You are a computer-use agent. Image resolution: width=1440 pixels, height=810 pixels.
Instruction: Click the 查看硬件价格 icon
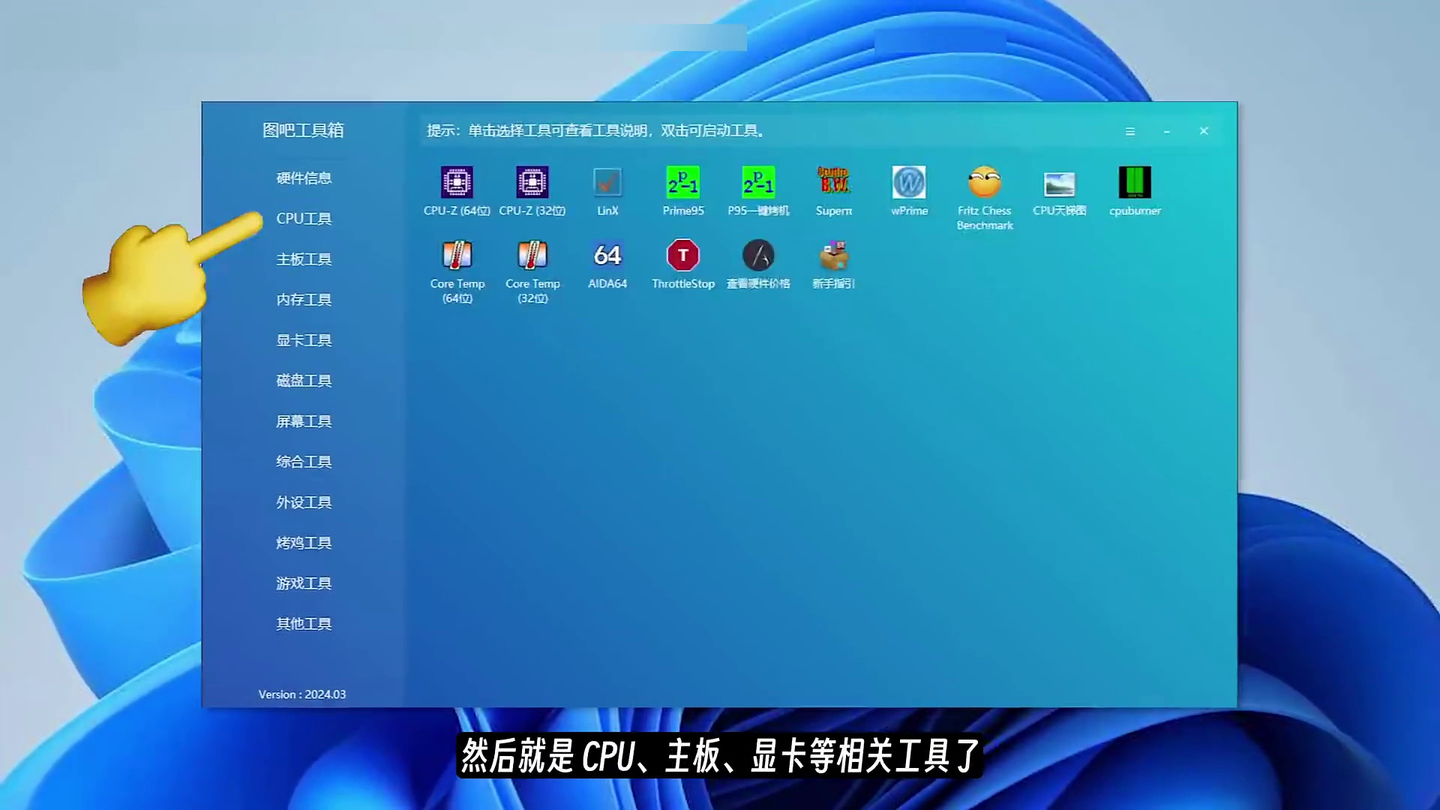pyautogui.click(x=758, y=256)
